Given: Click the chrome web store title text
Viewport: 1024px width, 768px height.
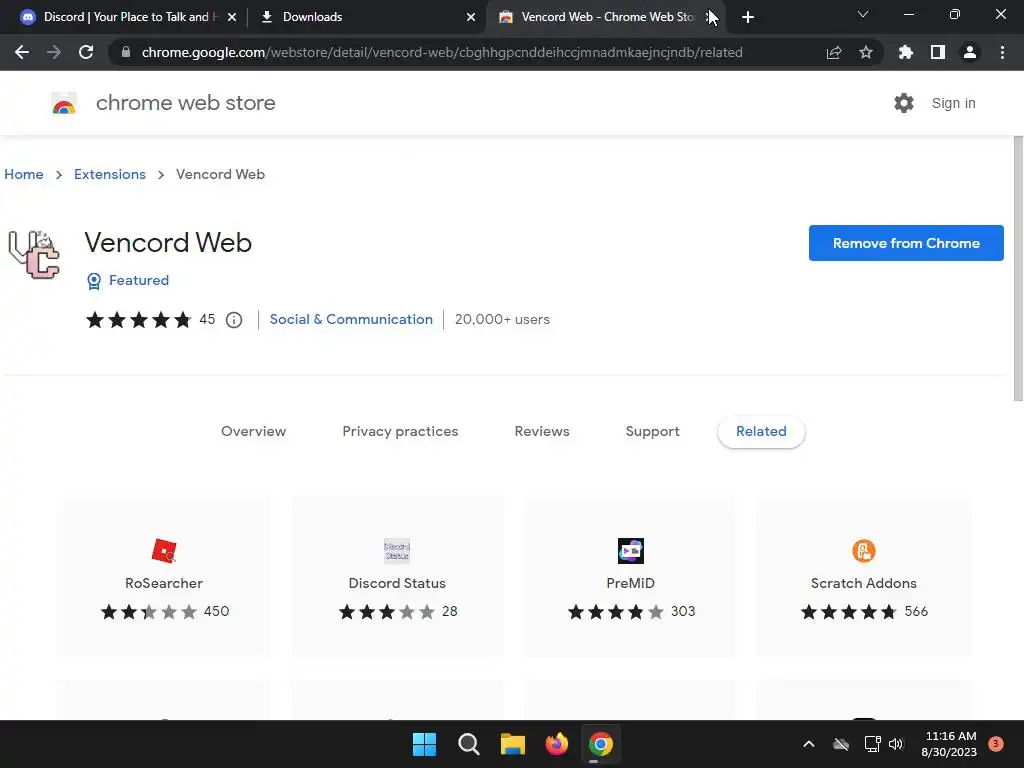Looking at the screenshot, I should pyautogui.click(x=185, y=103).
